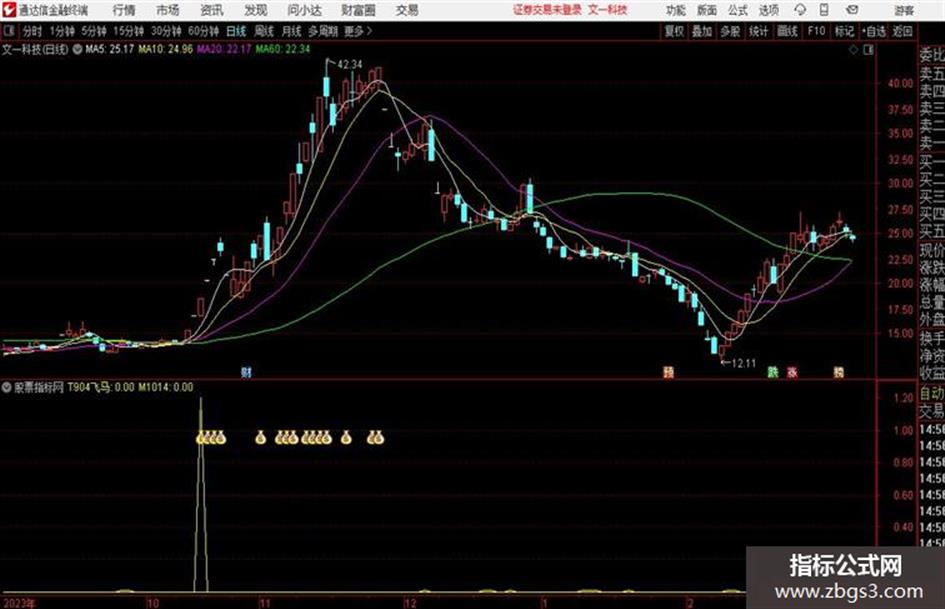Open the 行情 menu
945x609 pixels.
click(124, 10)
